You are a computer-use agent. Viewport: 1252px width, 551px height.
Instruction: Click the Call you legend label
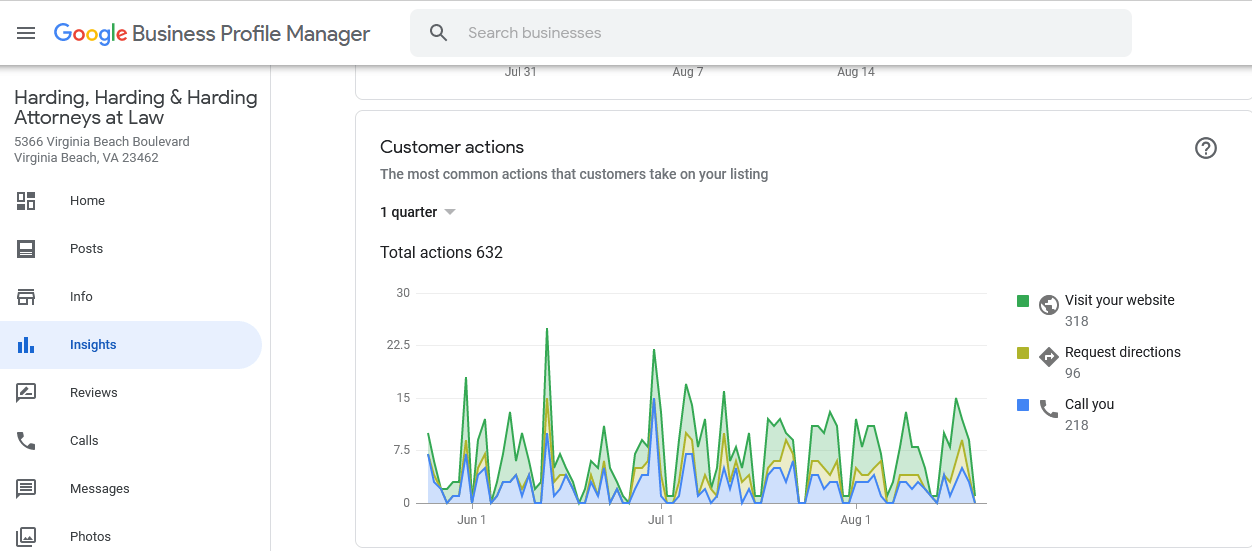pyautogui.click(x=1089, y=404)
